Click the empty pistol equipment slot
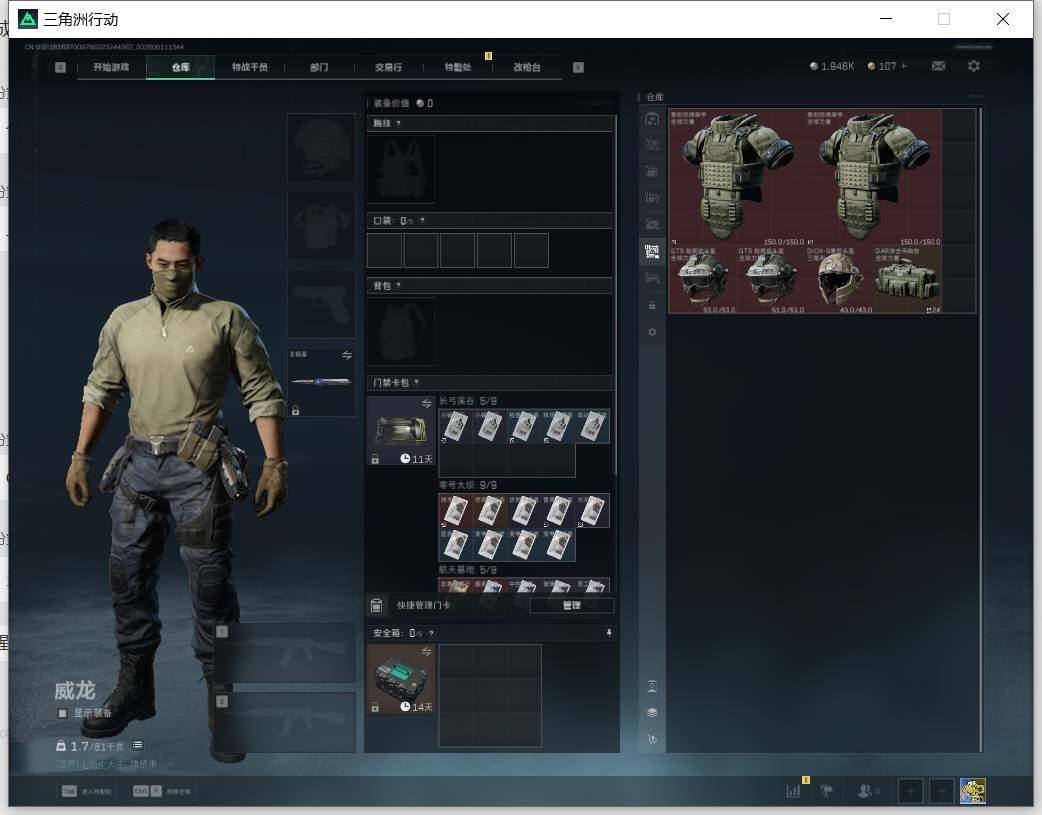 321,304
